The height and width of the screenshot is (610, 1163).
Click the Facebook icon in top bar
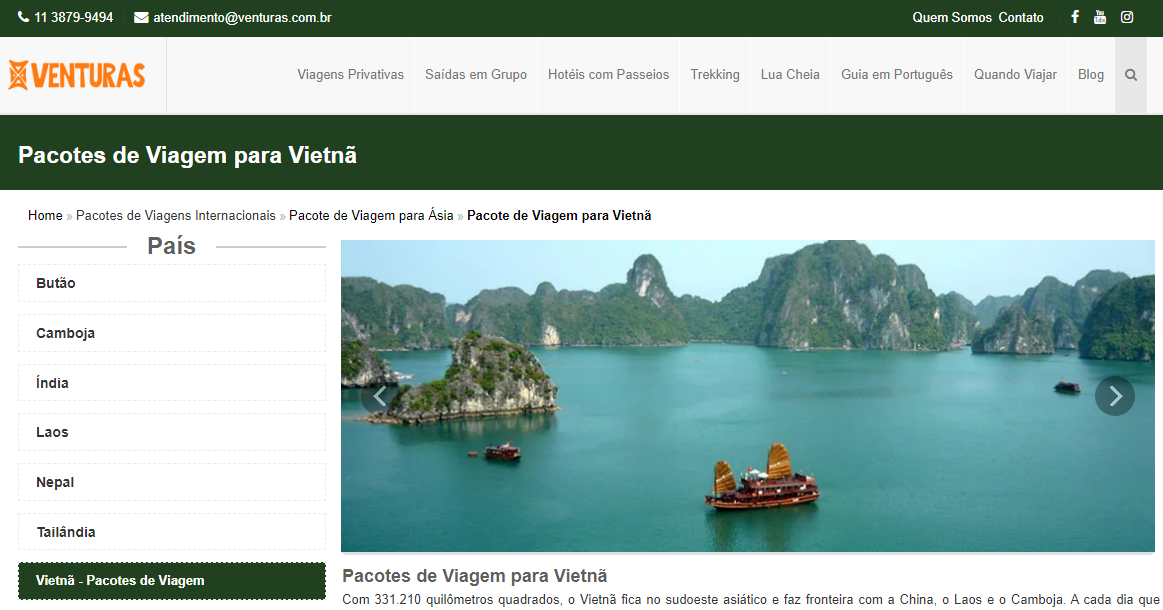(x=1075, y=17)
